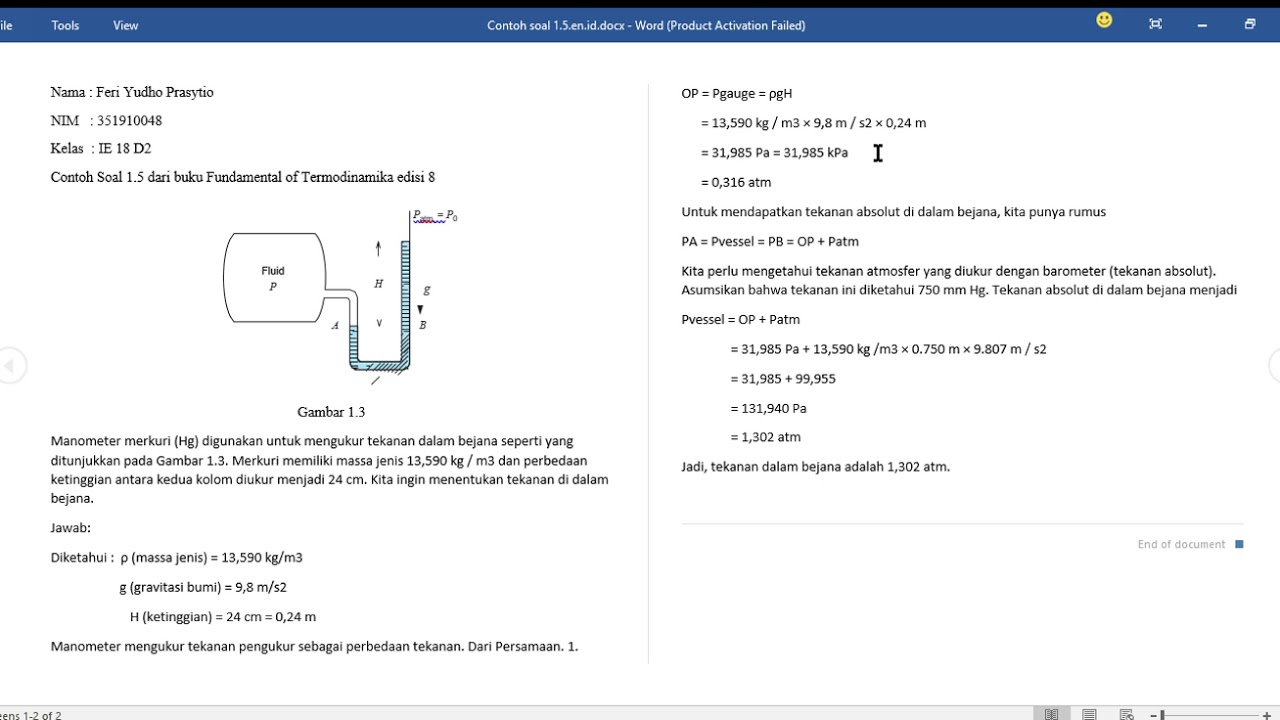Click the 'OP = Pgauge = ρgH' equation

click(737, 93)
